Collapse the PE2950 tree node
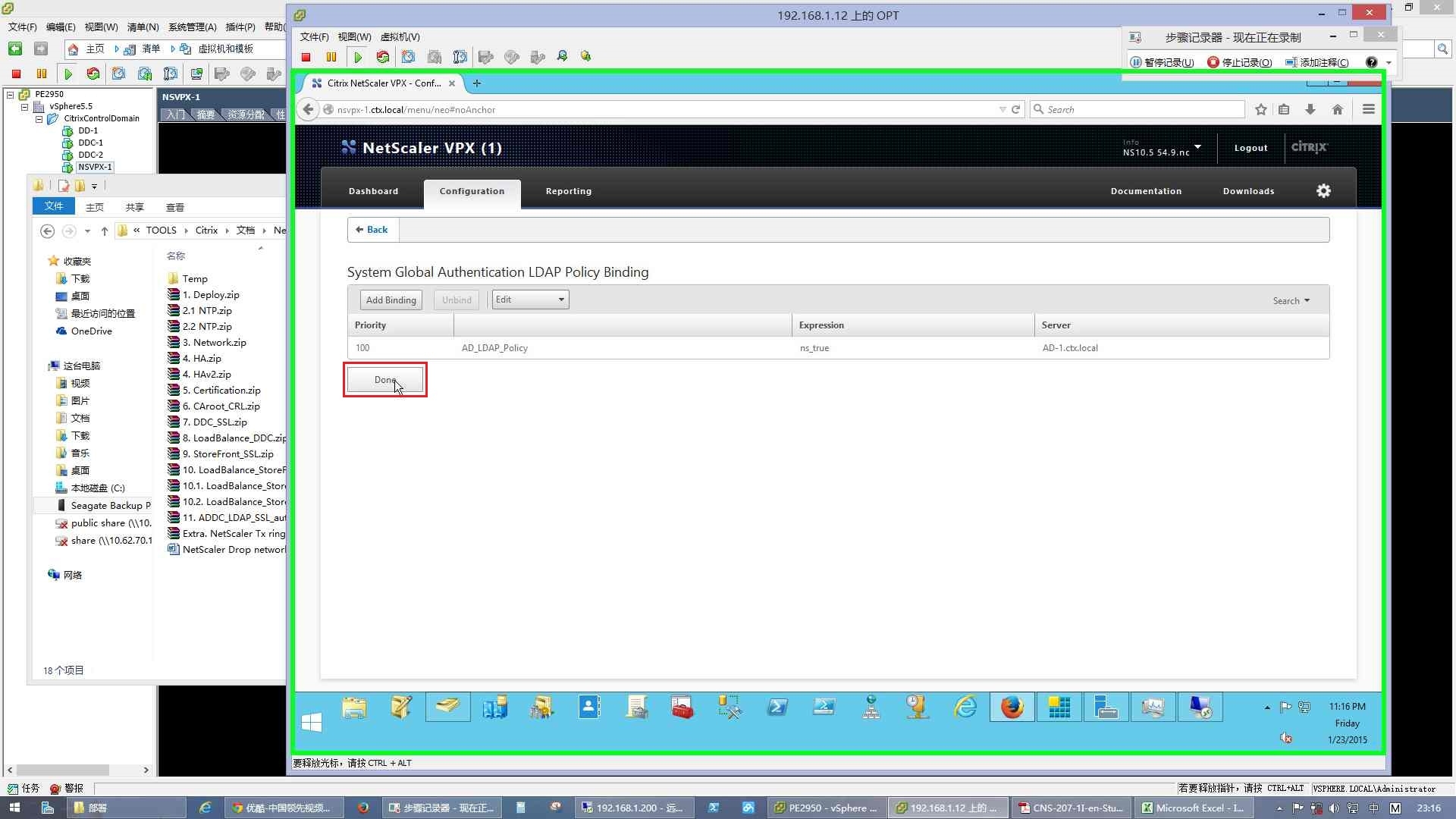Screen dimensions: 1456x819 (x=11, y=95)
